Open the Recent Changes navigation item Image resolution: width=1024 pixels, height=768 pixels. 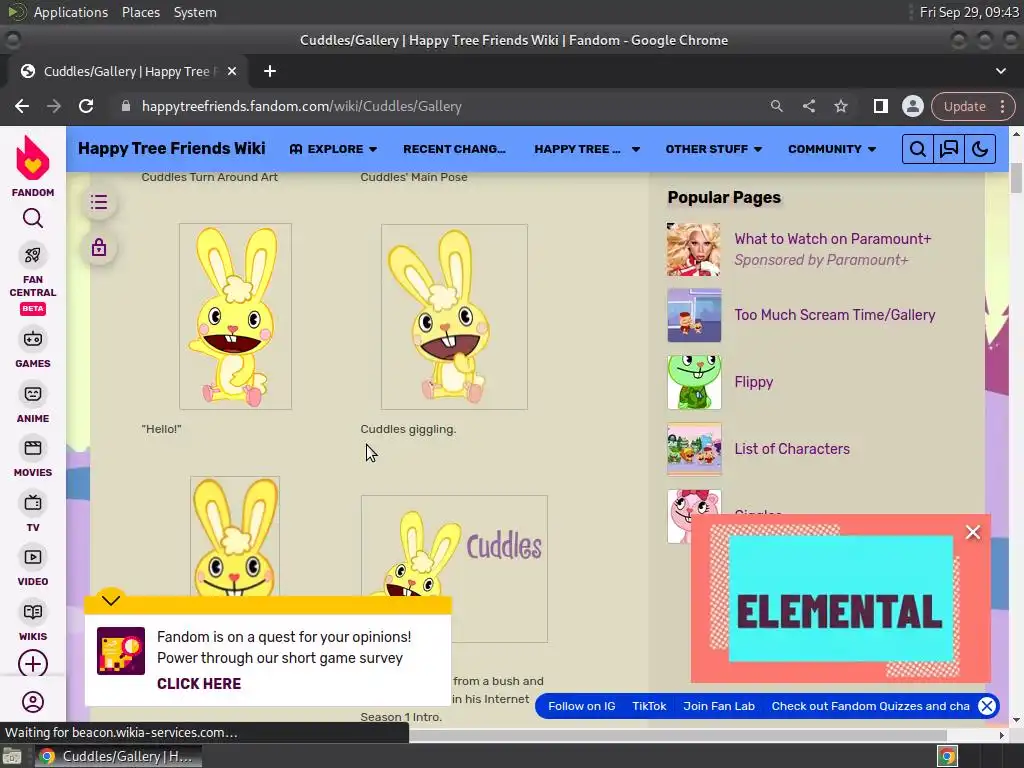click(454, 149)
